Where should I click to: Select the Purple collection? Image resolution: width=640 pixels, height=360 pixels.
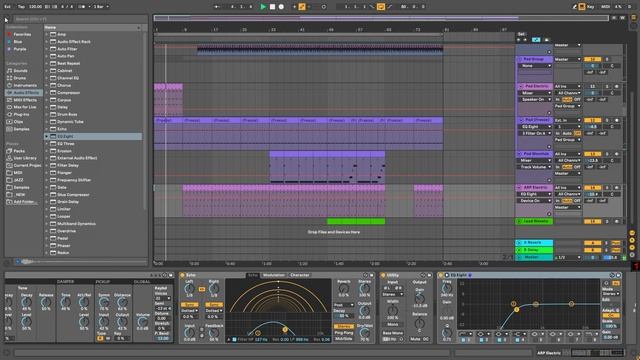coord(20,49)
